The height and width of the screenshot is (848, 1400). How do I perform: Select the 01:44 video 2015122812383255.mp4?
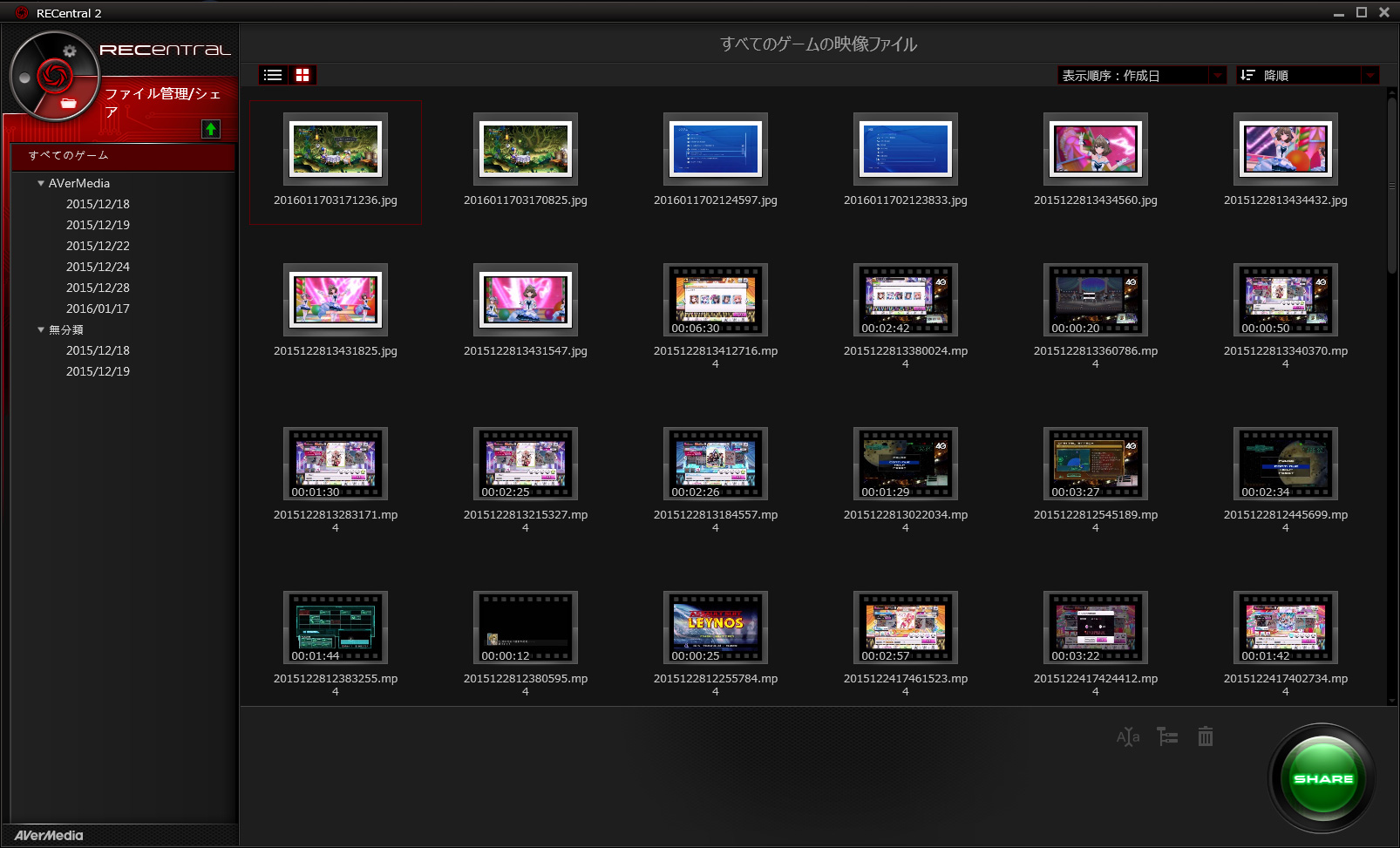336,628
